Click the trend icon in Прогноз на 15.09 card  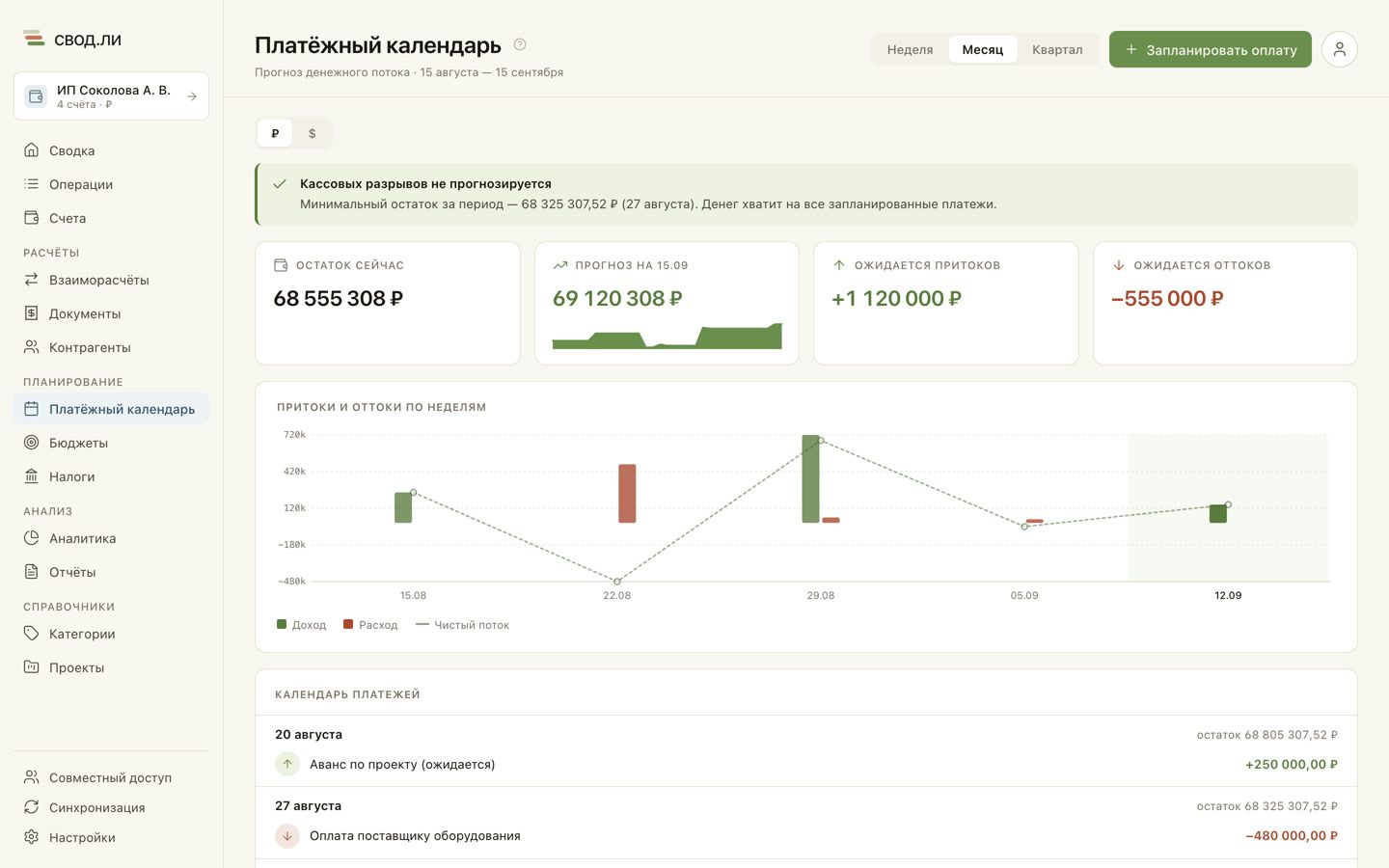coord(560,265)
